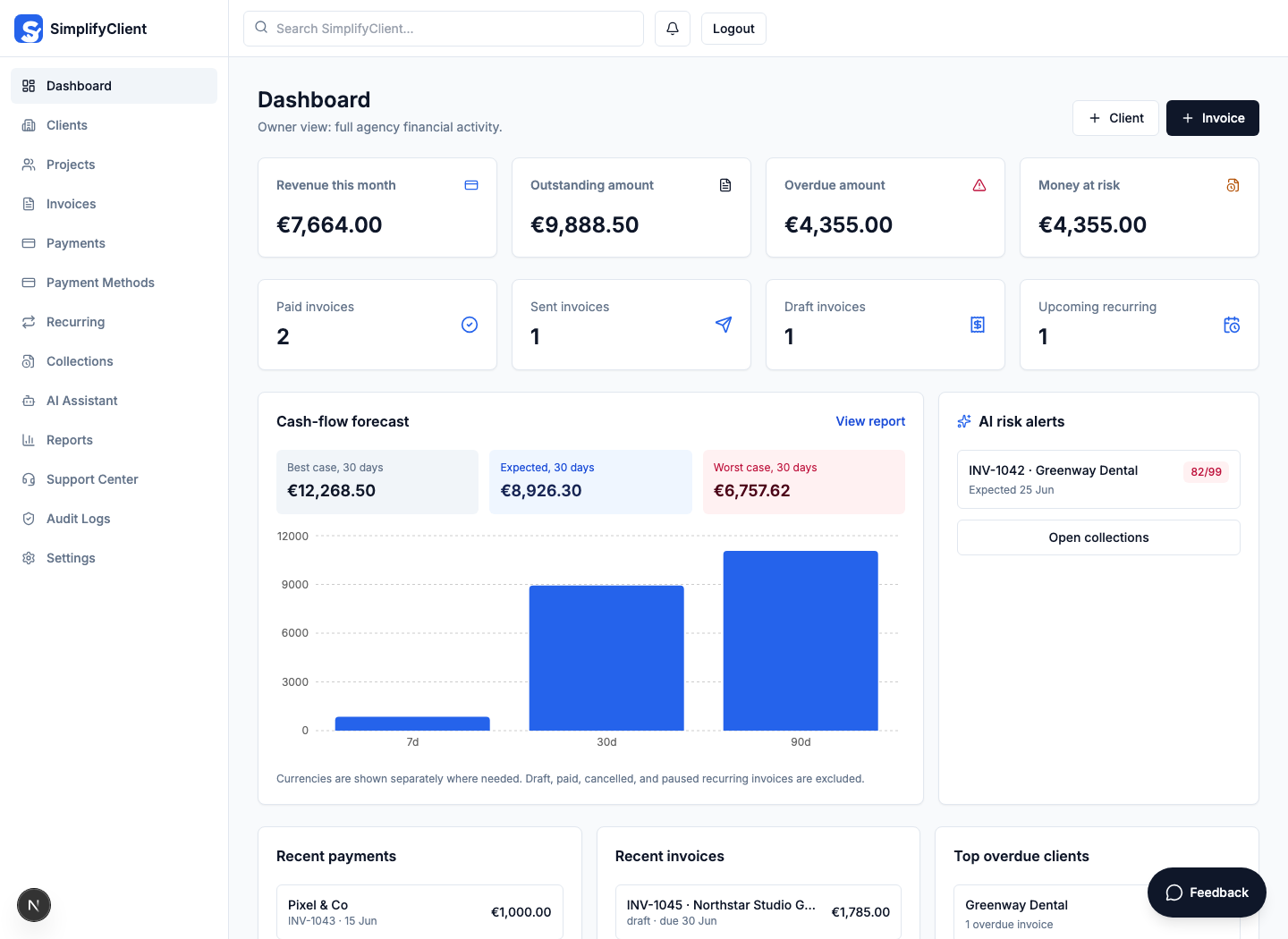Click the Support Center sidebar label
Screen dimensions: 1288x939
coord(92,479)
